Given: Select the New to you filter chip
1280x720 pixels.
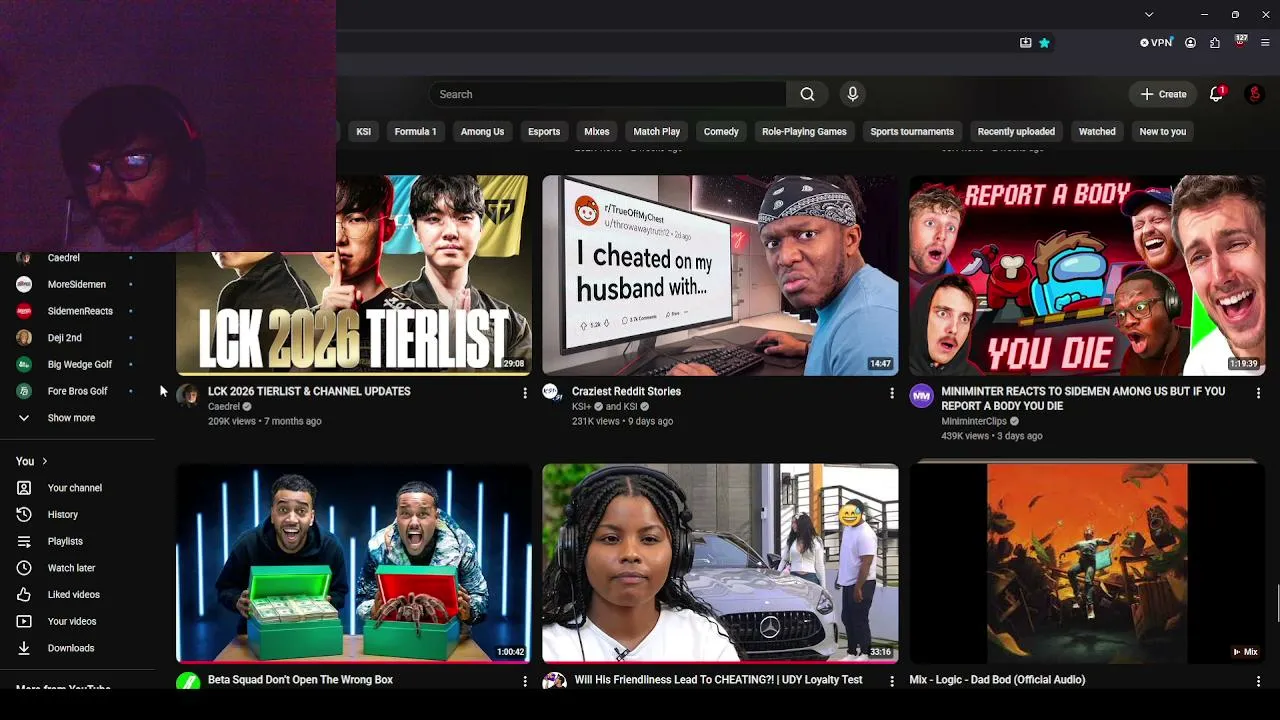Looking at the screenshot, I should pyautogui.click(x=1162, y=131).
